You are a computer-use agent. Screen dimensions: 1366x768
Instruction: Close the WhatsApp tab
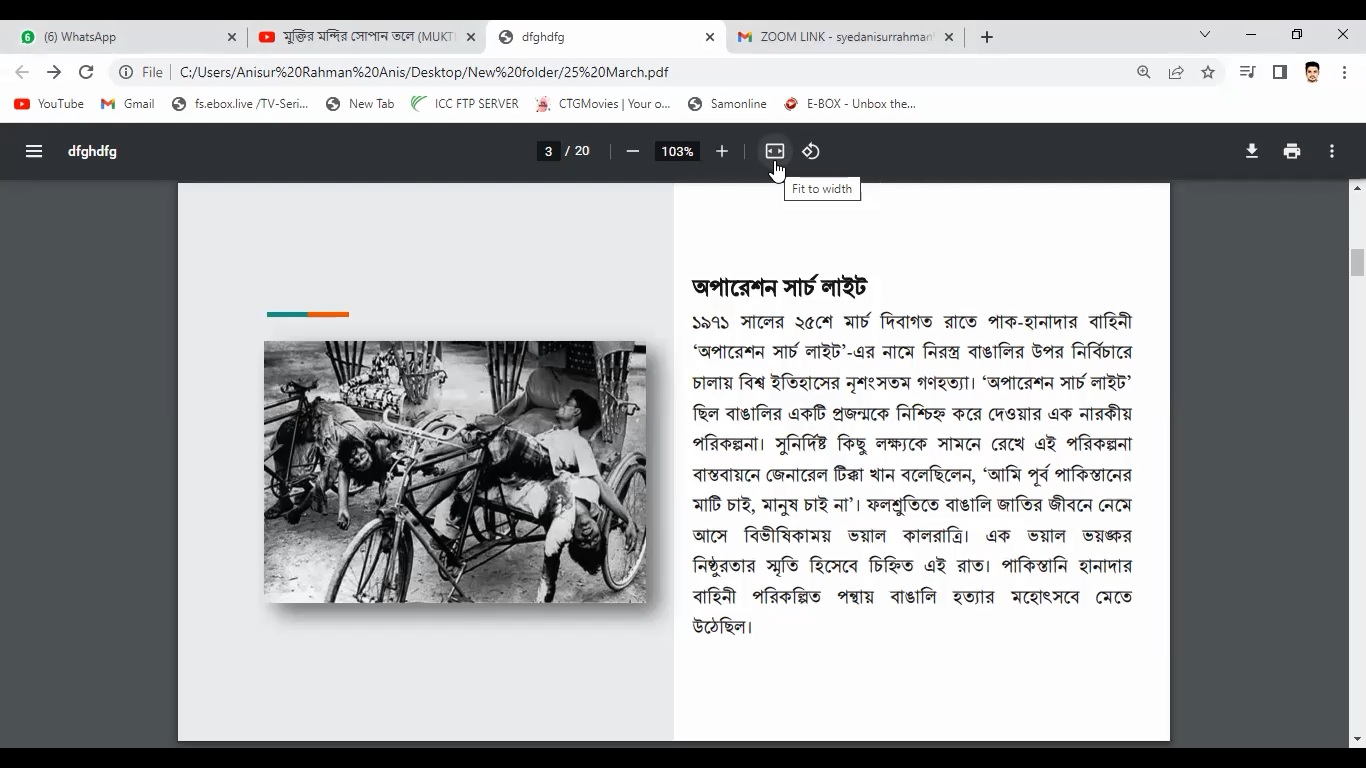click(232, 37)
